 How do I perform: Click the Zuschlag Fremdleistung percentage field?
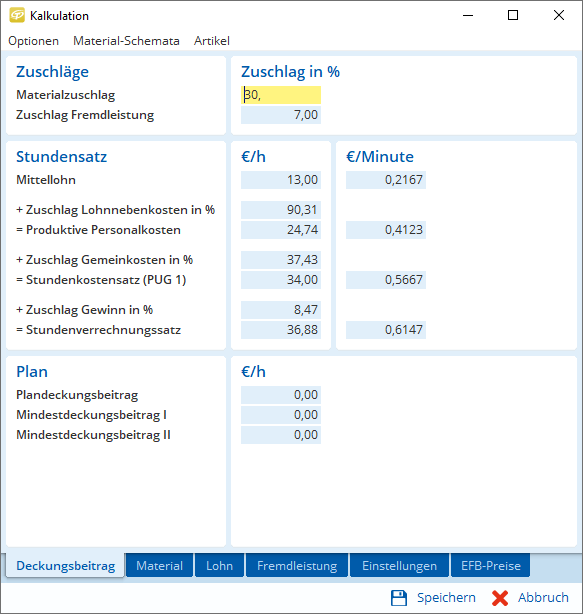point(281,115)
